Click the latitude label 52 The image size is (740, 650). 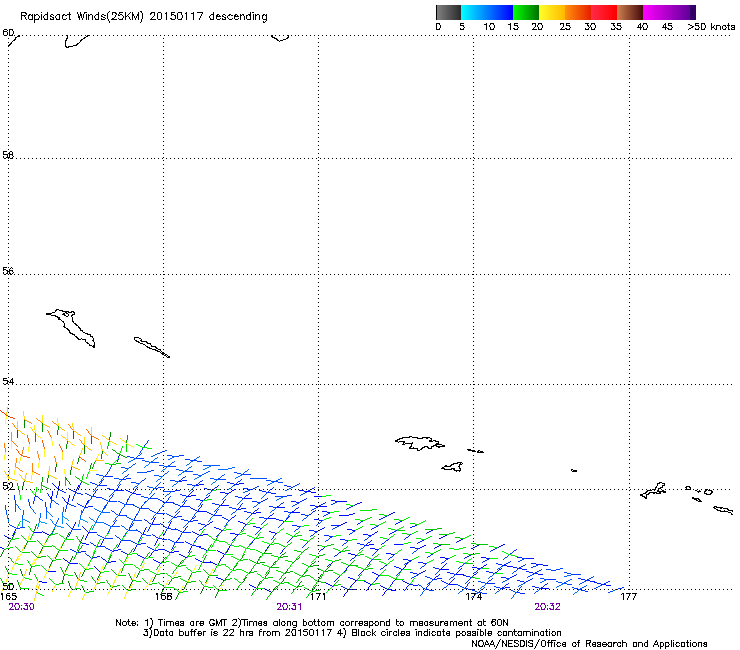pyautogui.click(x=8, y=486)
